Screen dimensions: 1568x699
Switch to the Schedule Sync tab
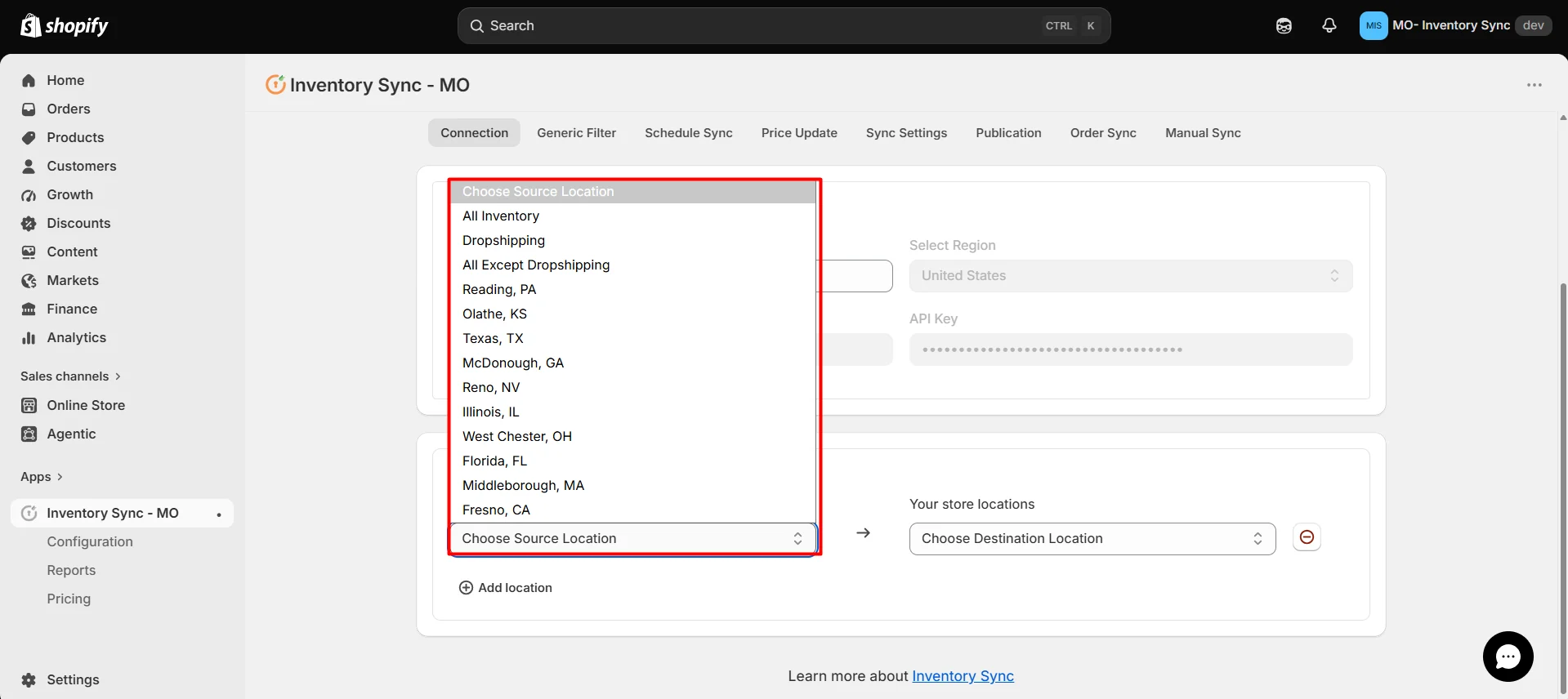coord(688,133)
